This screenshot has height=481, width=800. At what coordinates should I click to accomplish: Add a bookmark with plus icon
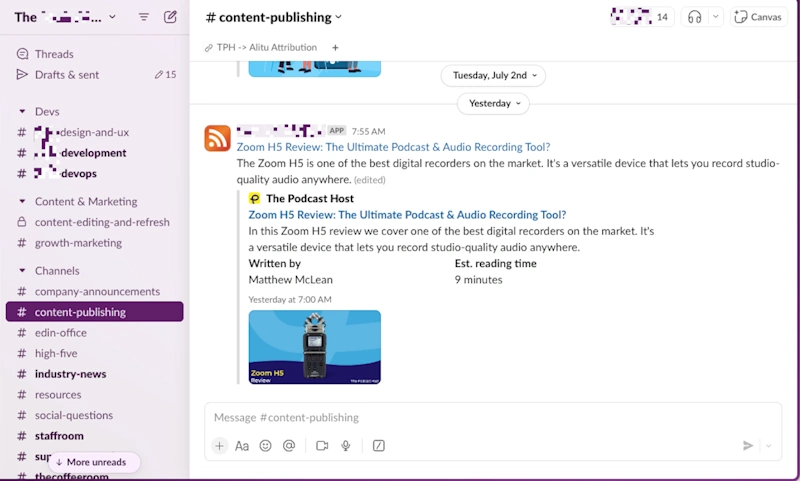(335, 47)
